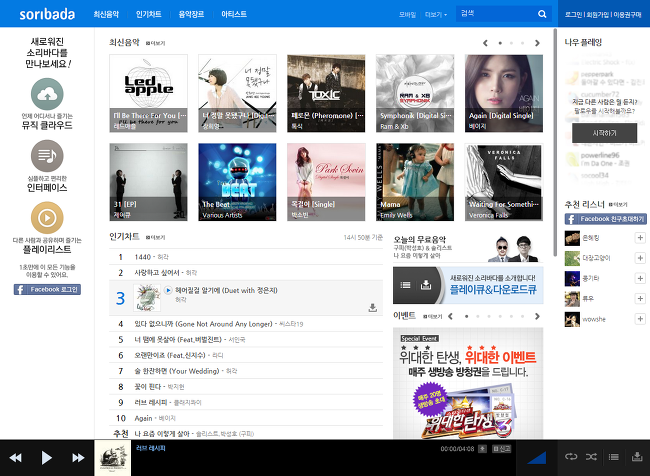Open the play queue list icon
650x476 pixels.
614,457
